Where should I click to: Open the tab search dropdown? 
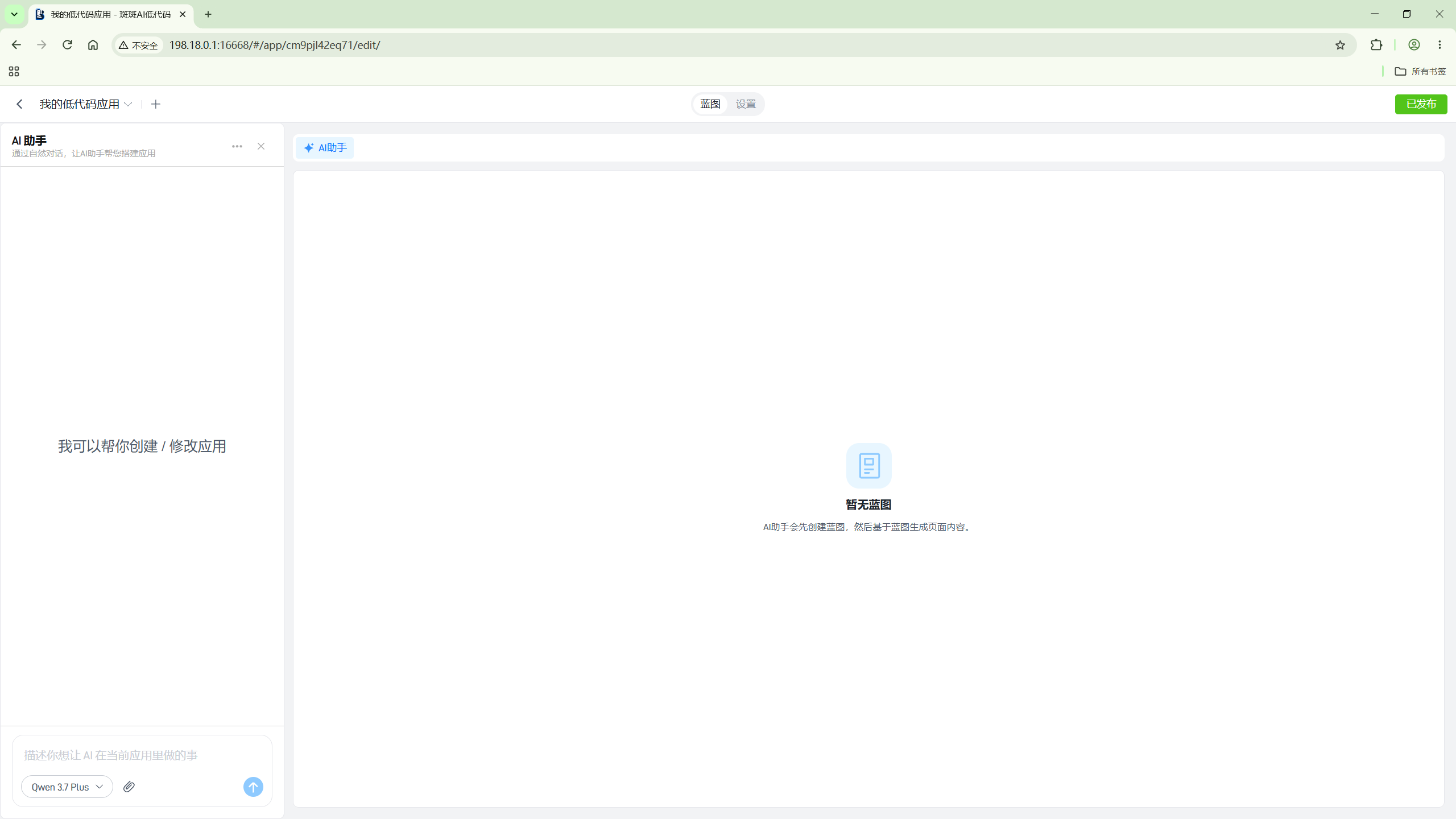14,14
